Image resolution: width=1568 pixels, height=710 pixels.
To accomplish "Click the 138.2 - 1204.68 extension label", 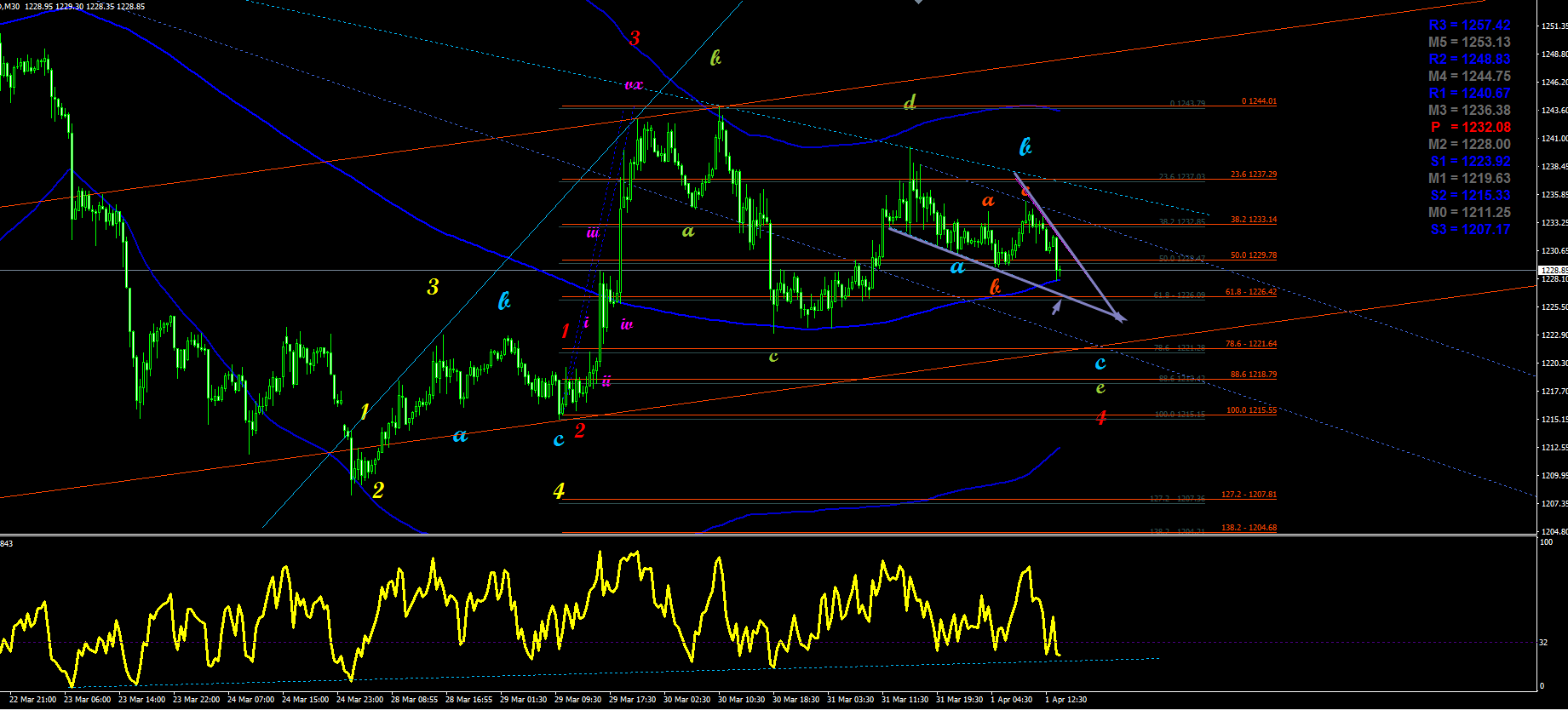I will click(1249, 528).
